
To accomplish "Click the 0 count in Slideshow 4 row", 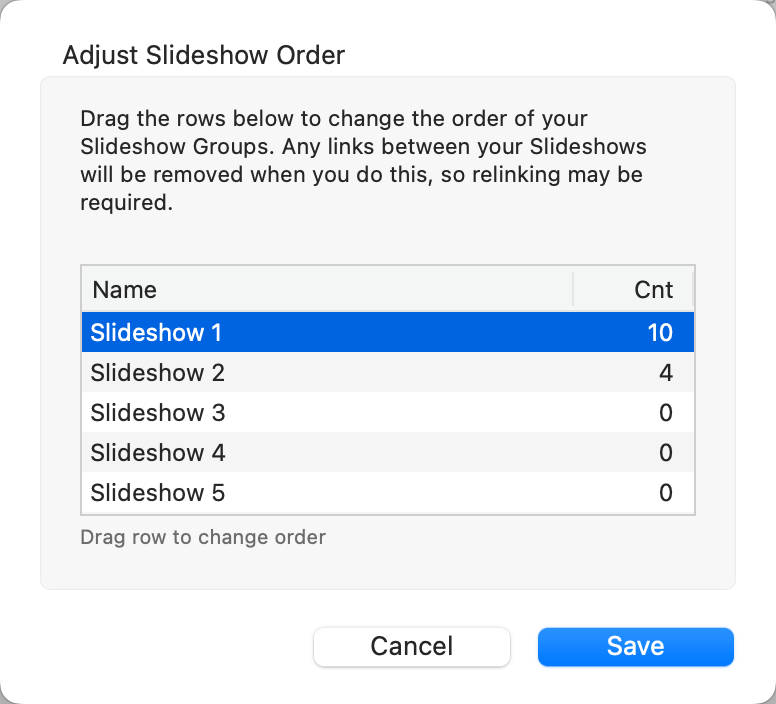I will [666, 453].
